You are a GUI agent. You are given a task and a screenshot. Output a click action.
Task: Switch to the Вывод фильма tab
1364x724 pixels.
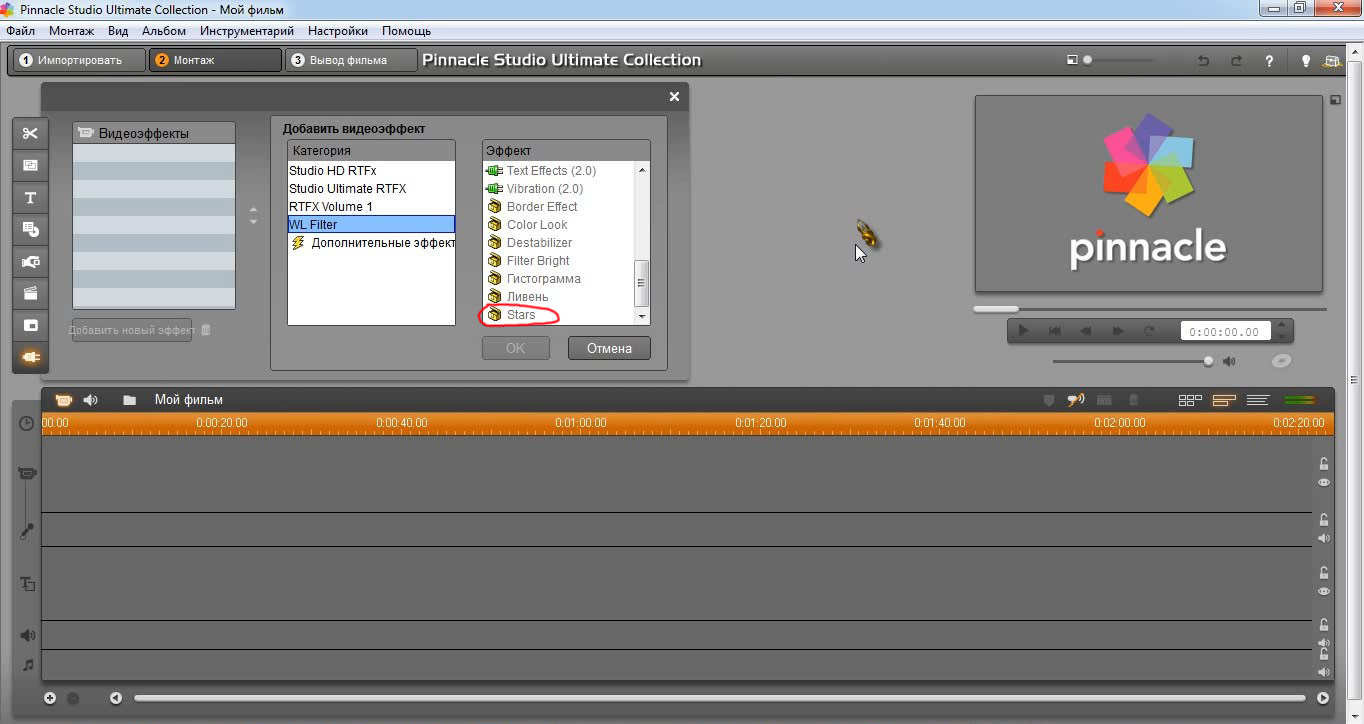point(350,60)
